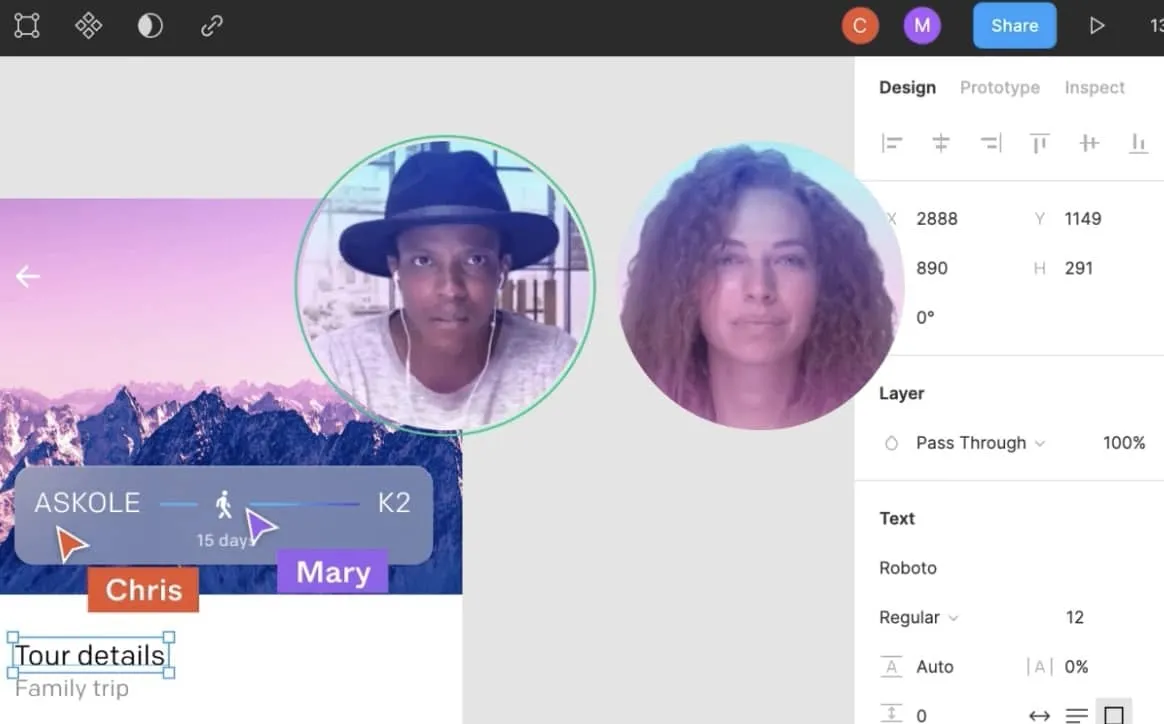
Task: Align selection to the right edge
Action: pos(990,143)
